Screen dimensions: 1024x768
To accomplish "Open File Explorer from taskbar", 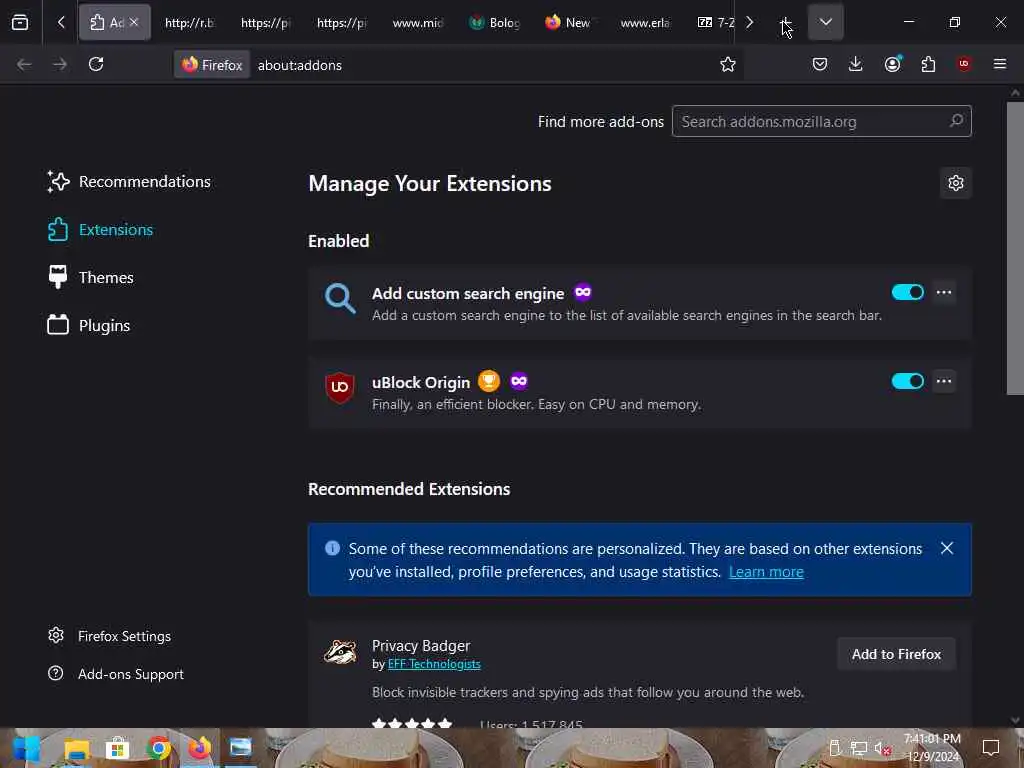I will [x=76, y=748].
